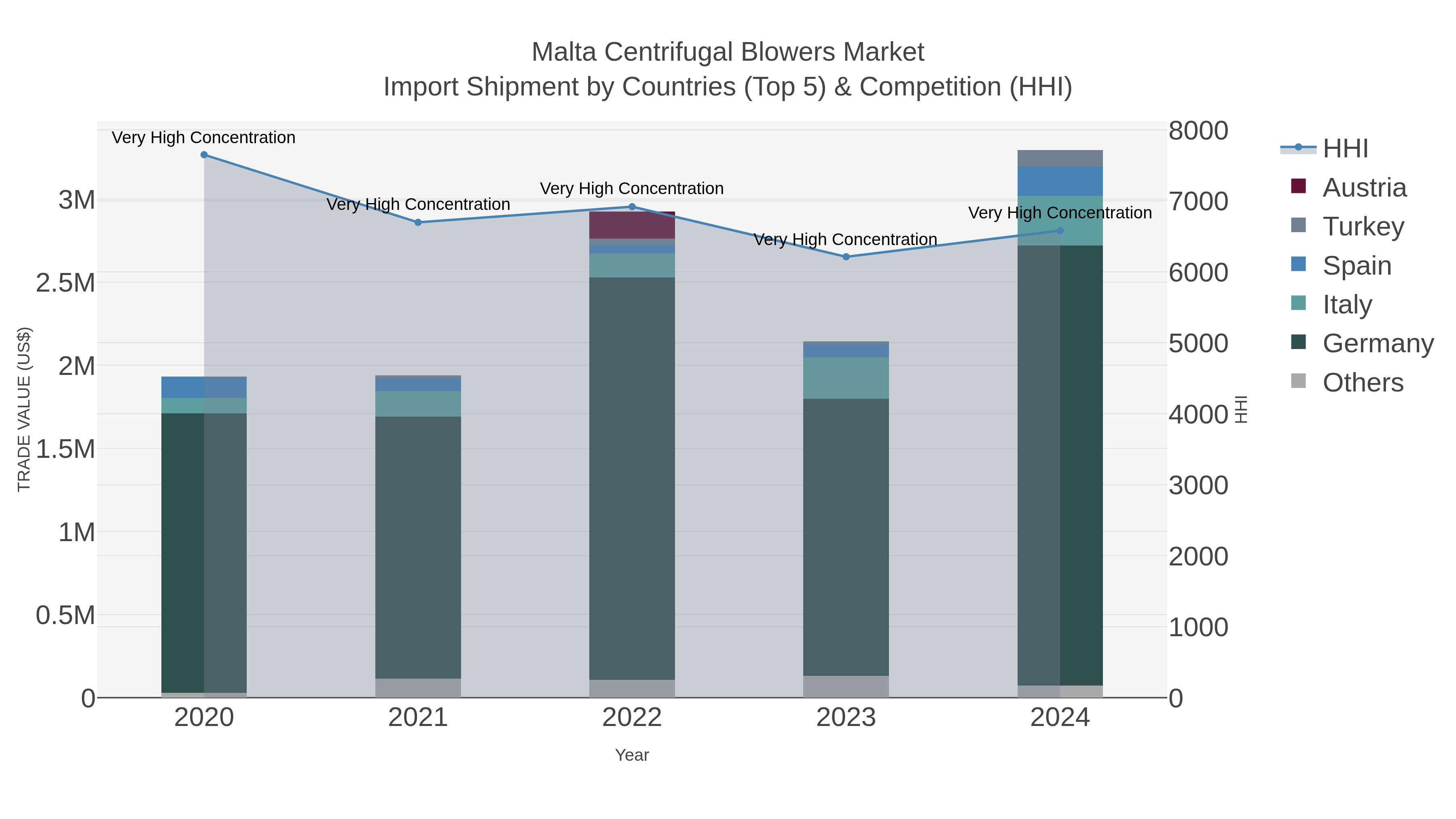This screenshot has height=819, width=1456.
Task: Click the Others segment in 2023 bar
Action: point(846,687)
